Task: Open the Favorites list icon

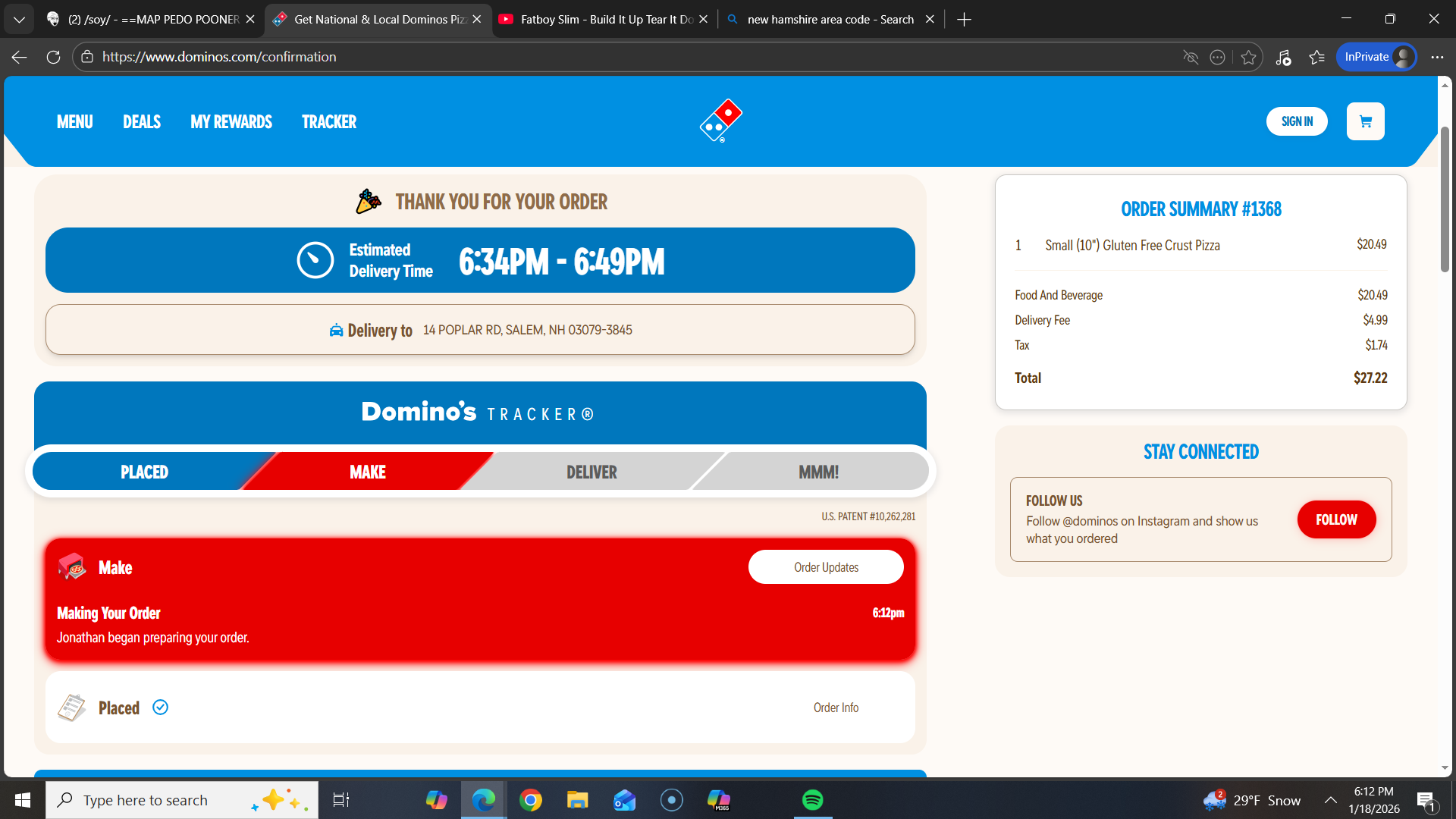Action: pos(1317,57)
